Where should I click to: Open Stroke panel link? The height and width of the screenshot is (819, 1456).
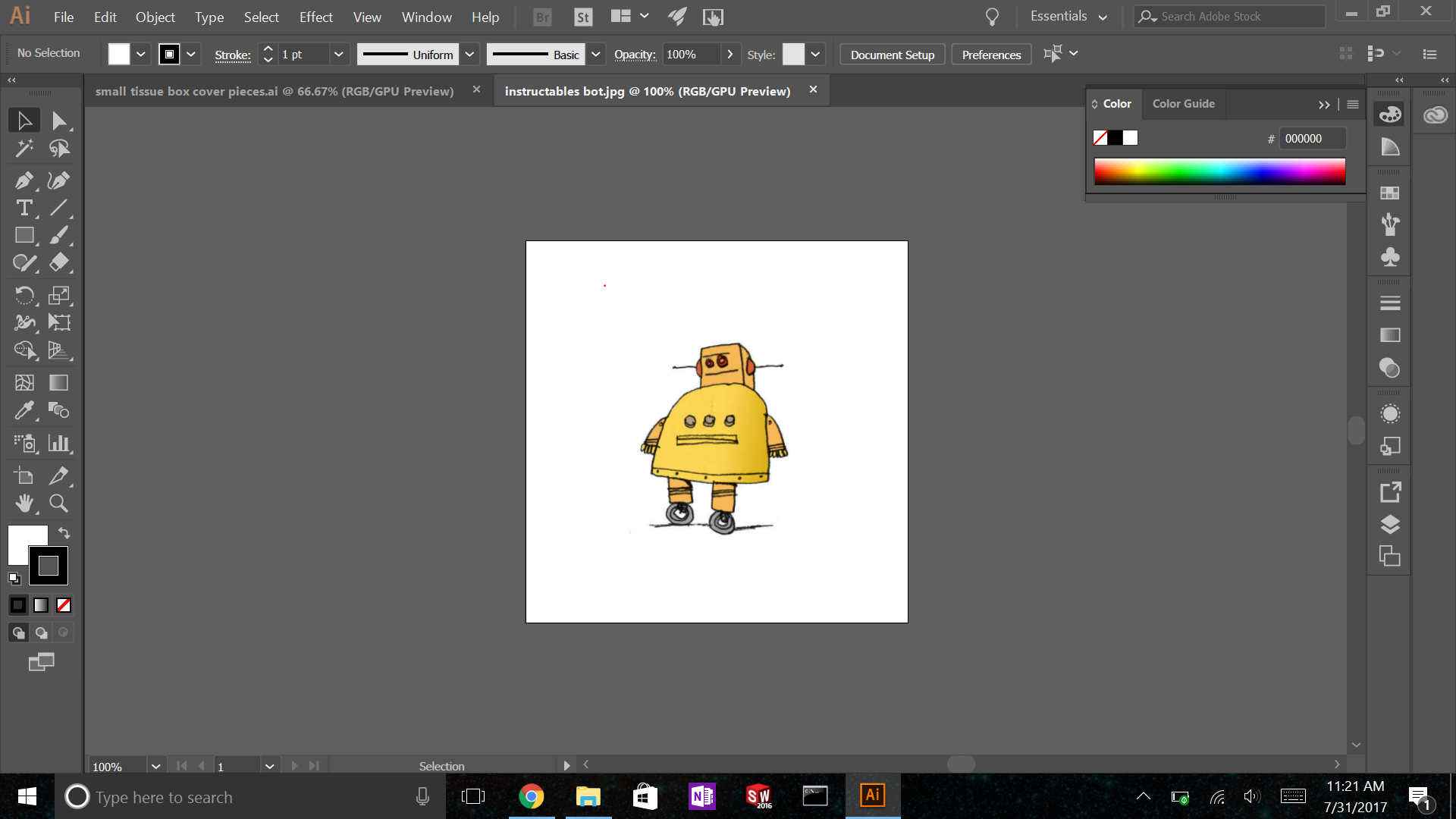pos(232,55)
